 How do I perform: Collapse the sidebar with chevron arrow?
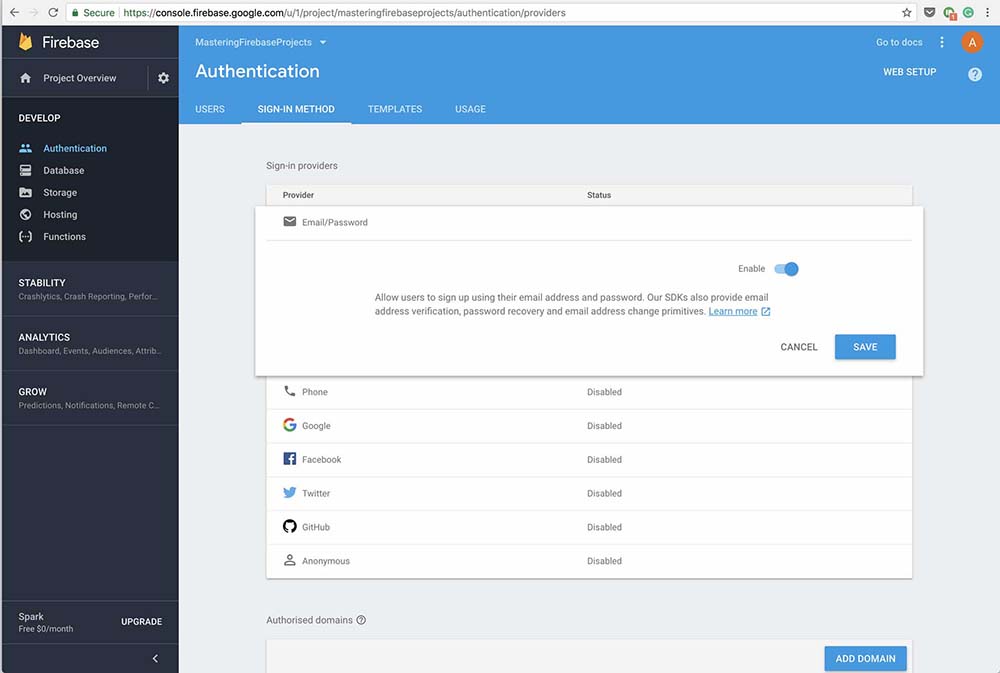tap(155, 658)
